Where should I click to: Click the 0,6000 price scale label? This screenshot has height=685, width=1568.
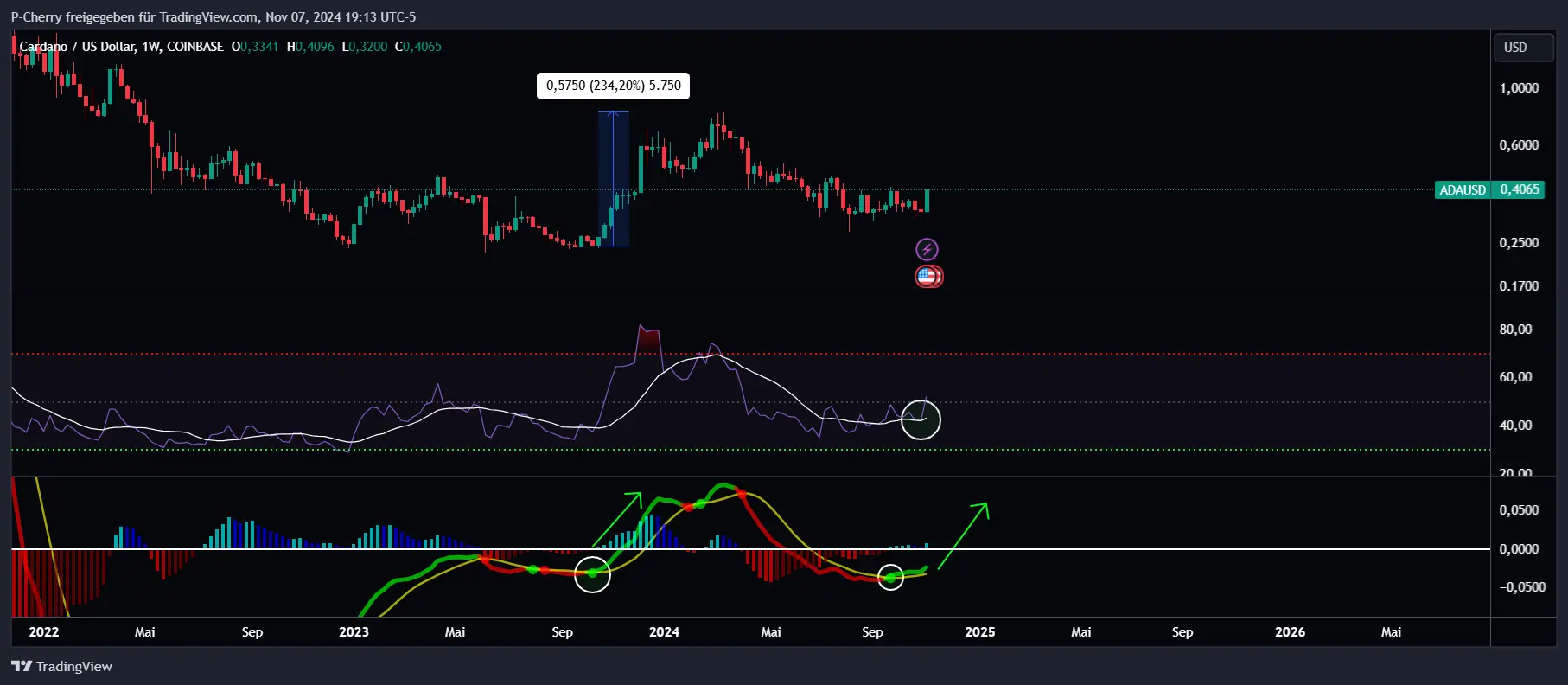(1519, 145)
